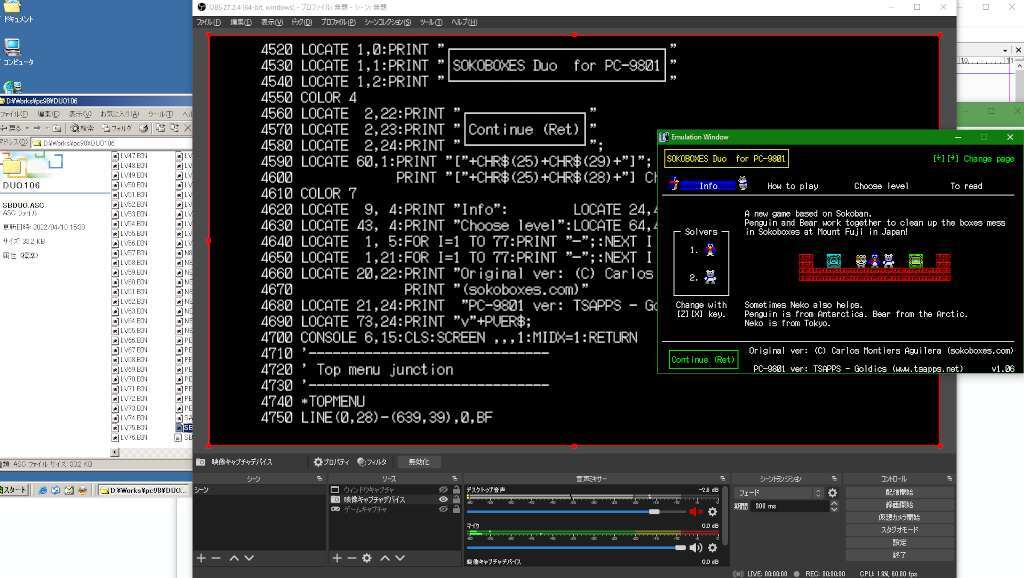1024x578 pixels.
Task: Remove the scene with the minus icon
Action: pos(216,558)
